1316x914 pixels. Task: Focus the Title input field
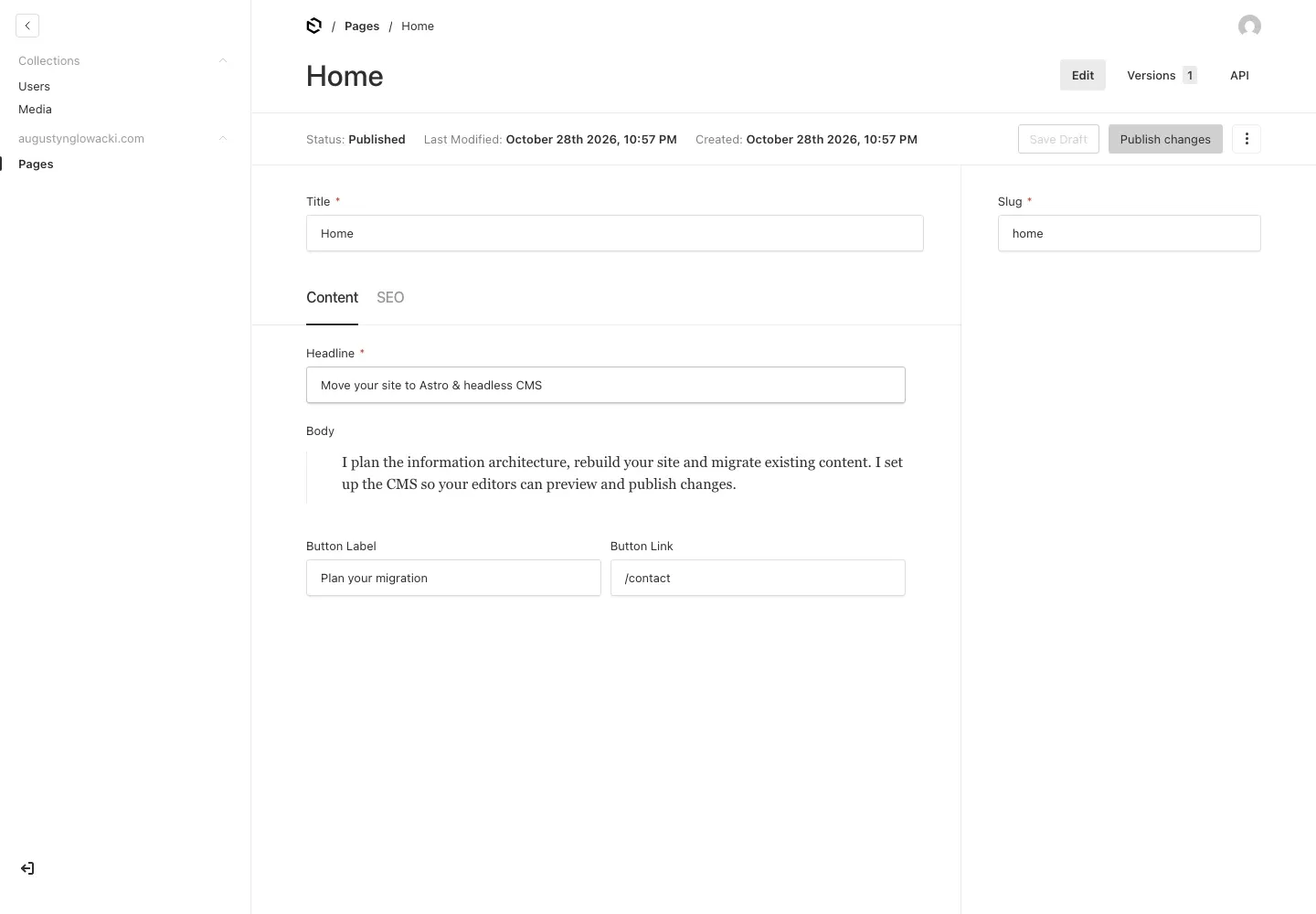pos(614,233)
